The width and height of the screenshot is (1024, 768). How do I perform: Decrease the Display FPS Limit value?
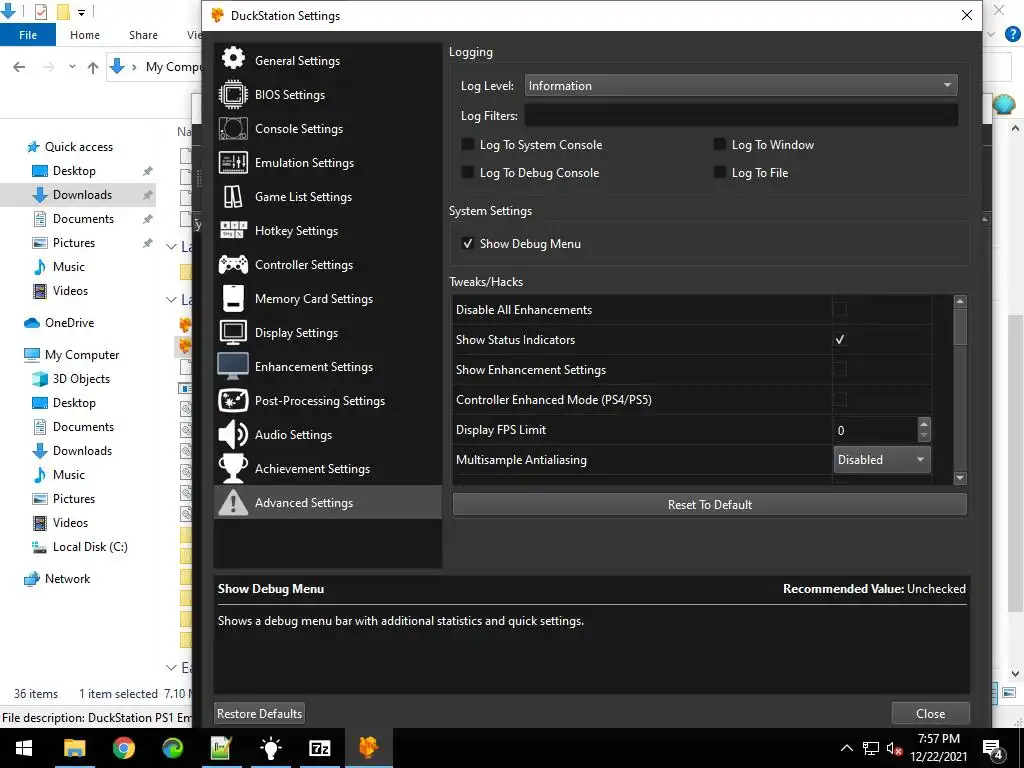[x=924, y=436]
